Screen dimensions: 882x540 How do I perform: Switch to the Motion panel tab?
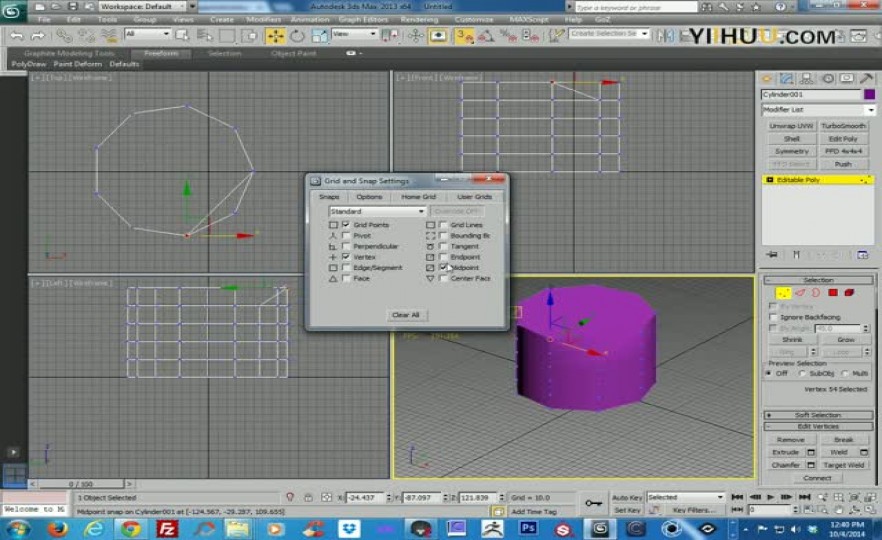point(827,79)
